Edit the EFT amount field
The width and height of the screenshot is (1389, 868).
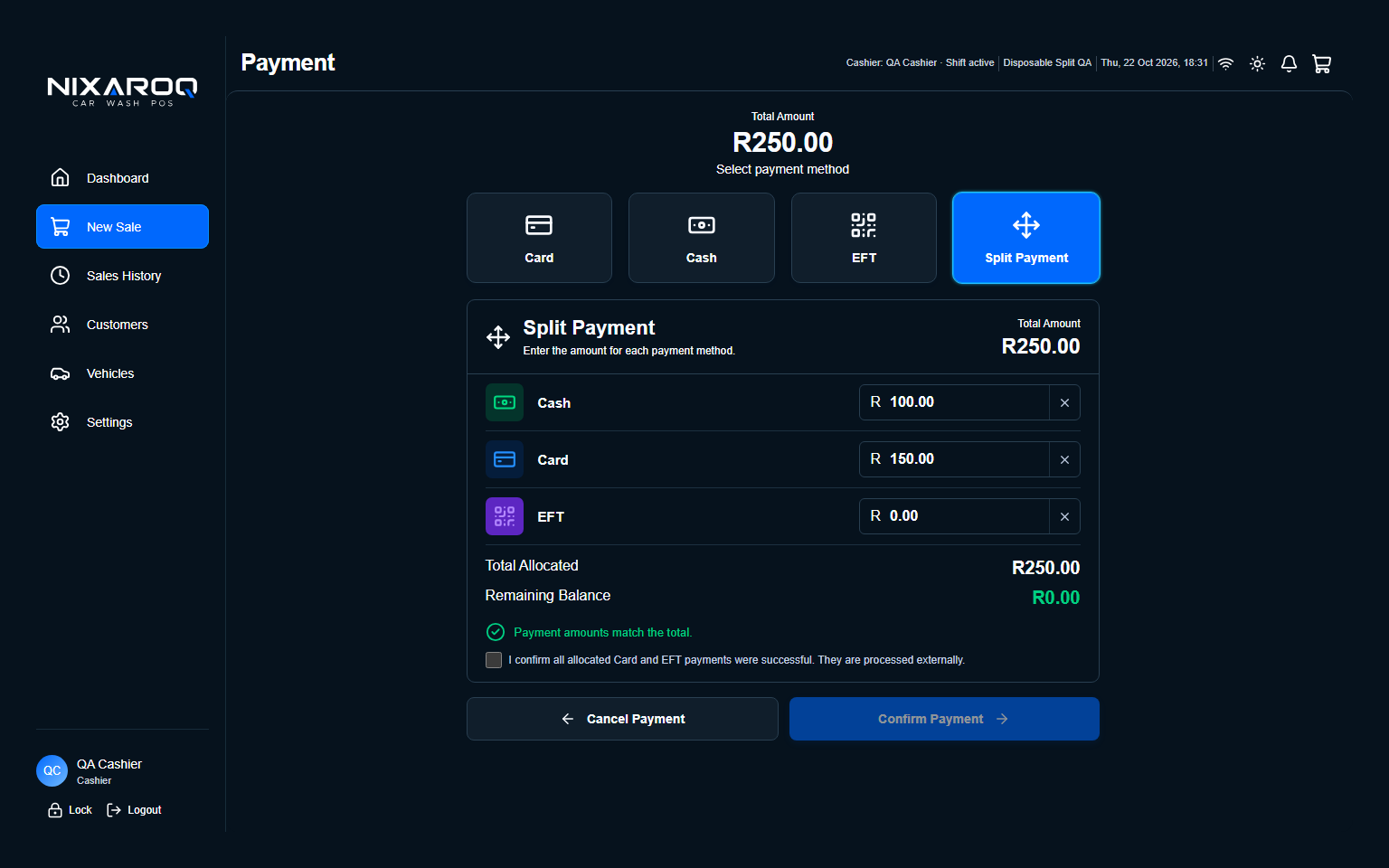click(954, 516)
